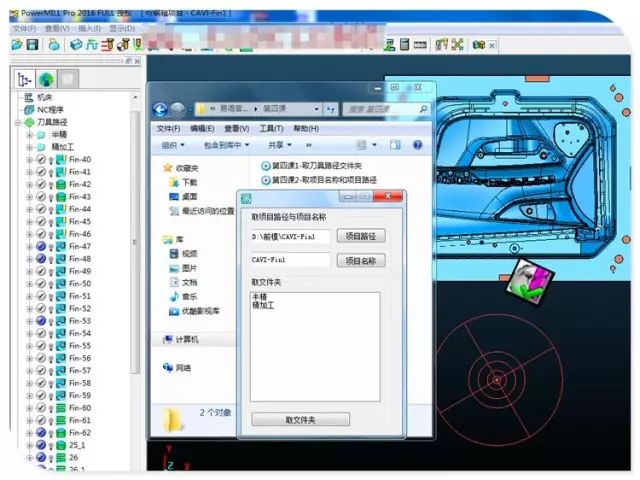
Task: Switch to the globe explorer tab icon
Action: (46, 79)
